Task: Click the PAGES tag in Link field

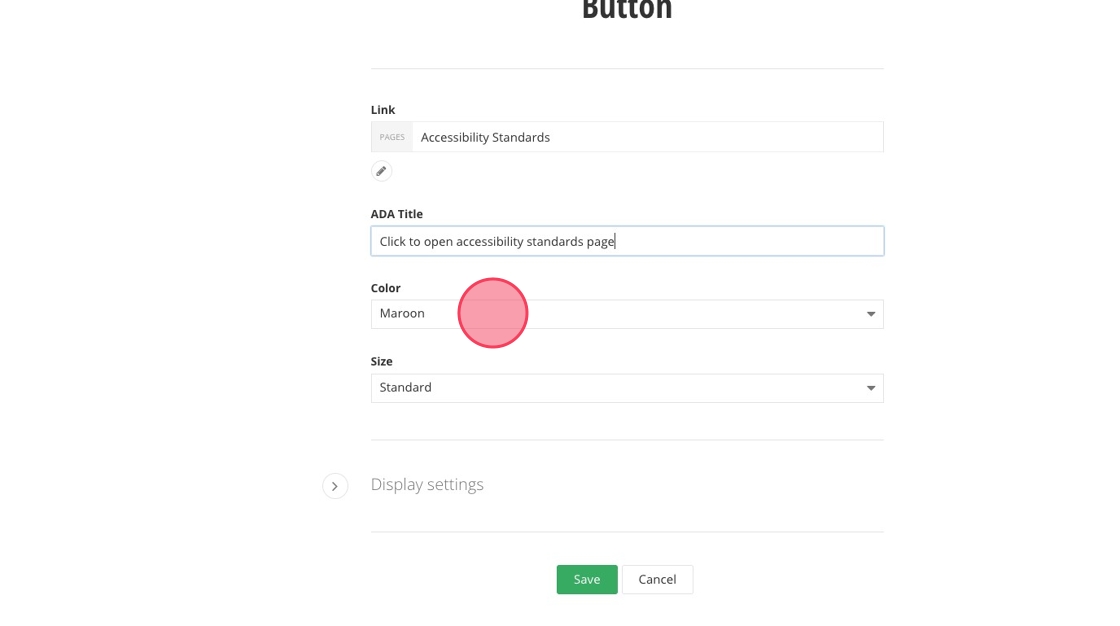Action: tap(392, 137)
